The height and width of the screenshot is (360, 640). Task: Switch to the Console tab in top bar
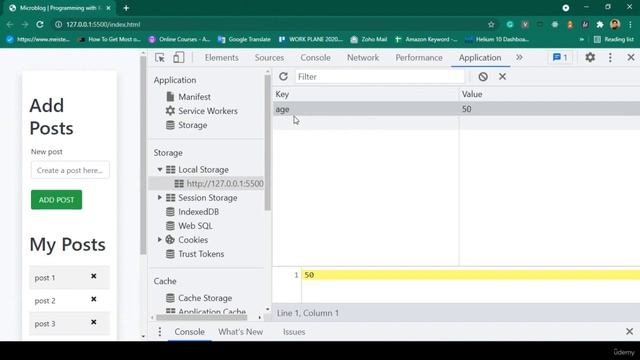pos(316,58)
